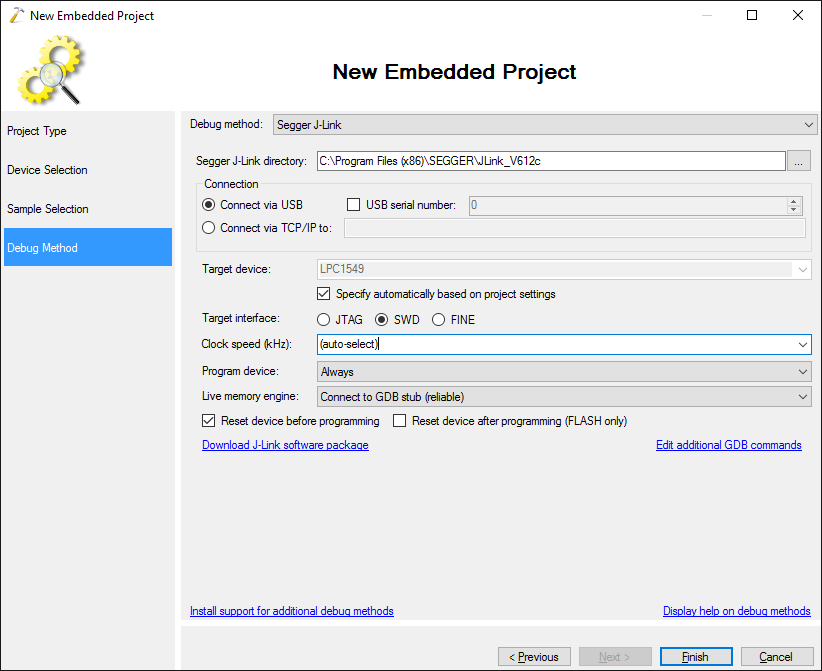Viewport: 822px width, 671px height.
Task: Click the Finish button
Action: coord(696,657)
